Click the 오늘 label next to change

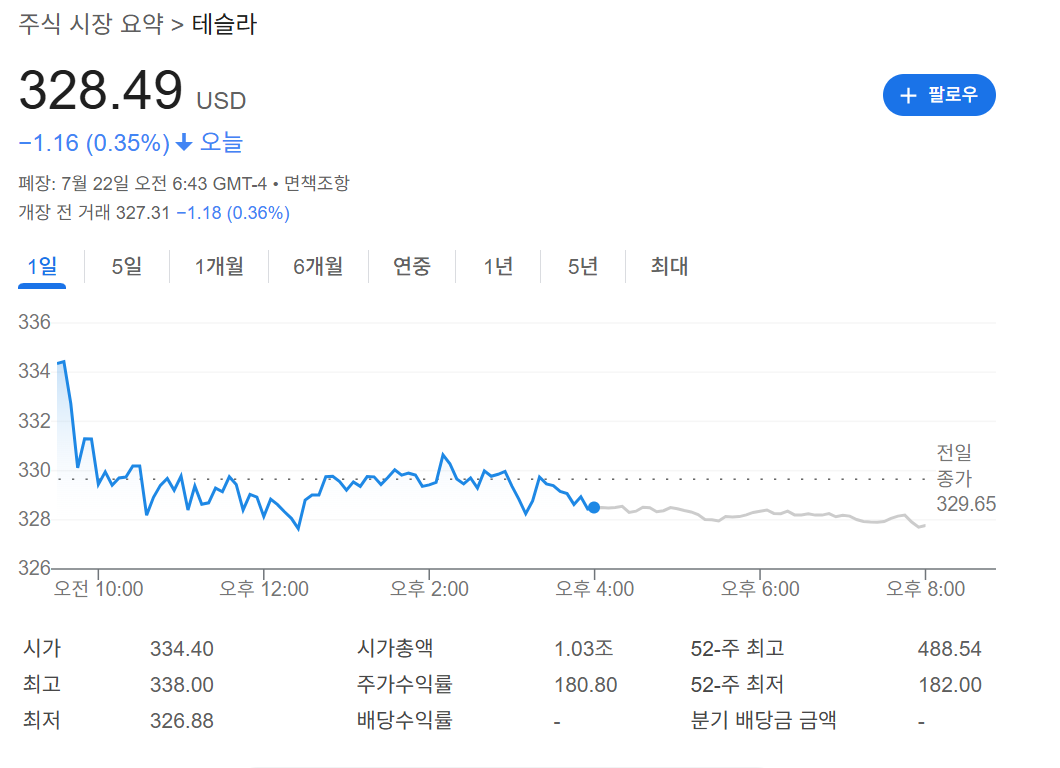point(221,143)
